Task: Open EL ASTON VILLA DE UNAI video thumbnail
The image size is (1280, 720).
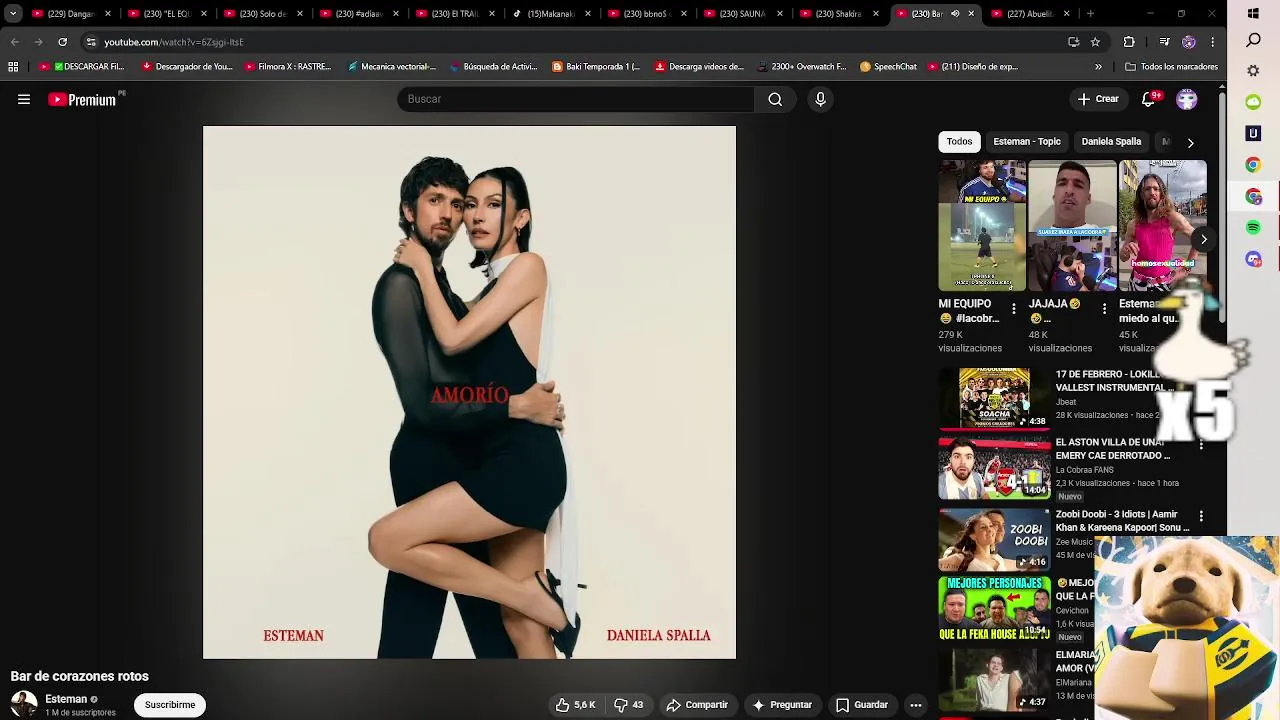Action: click(x=994, y=468)
